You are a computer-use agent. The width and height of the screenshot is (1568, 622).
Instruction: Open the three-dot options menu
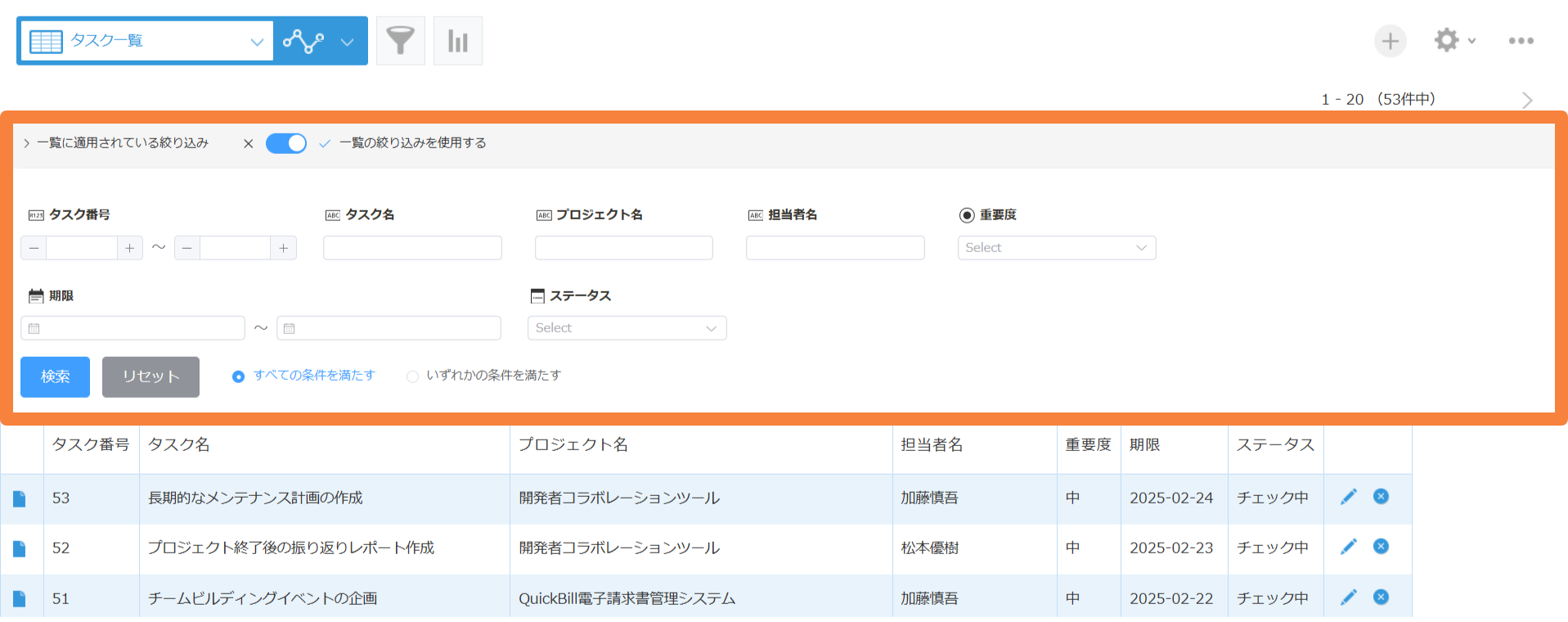1521,40
